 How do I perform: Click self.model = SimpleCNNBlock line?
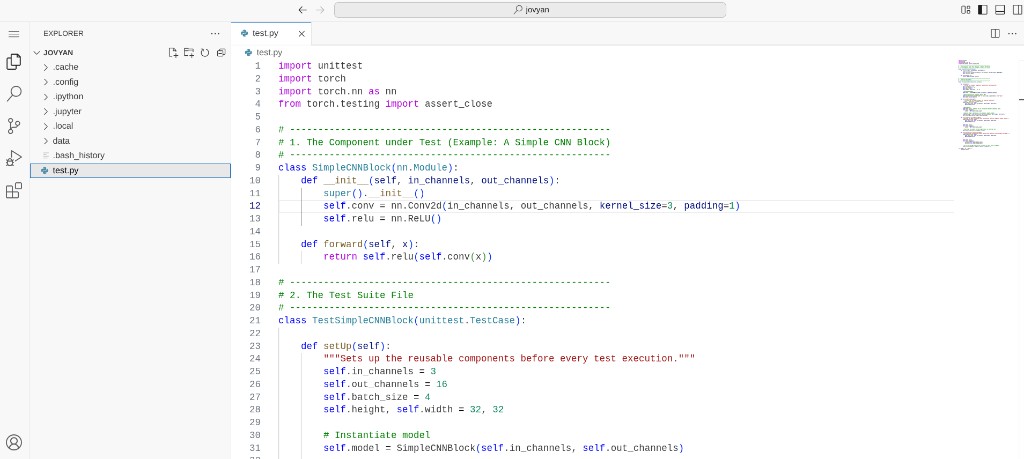[503, 448]
